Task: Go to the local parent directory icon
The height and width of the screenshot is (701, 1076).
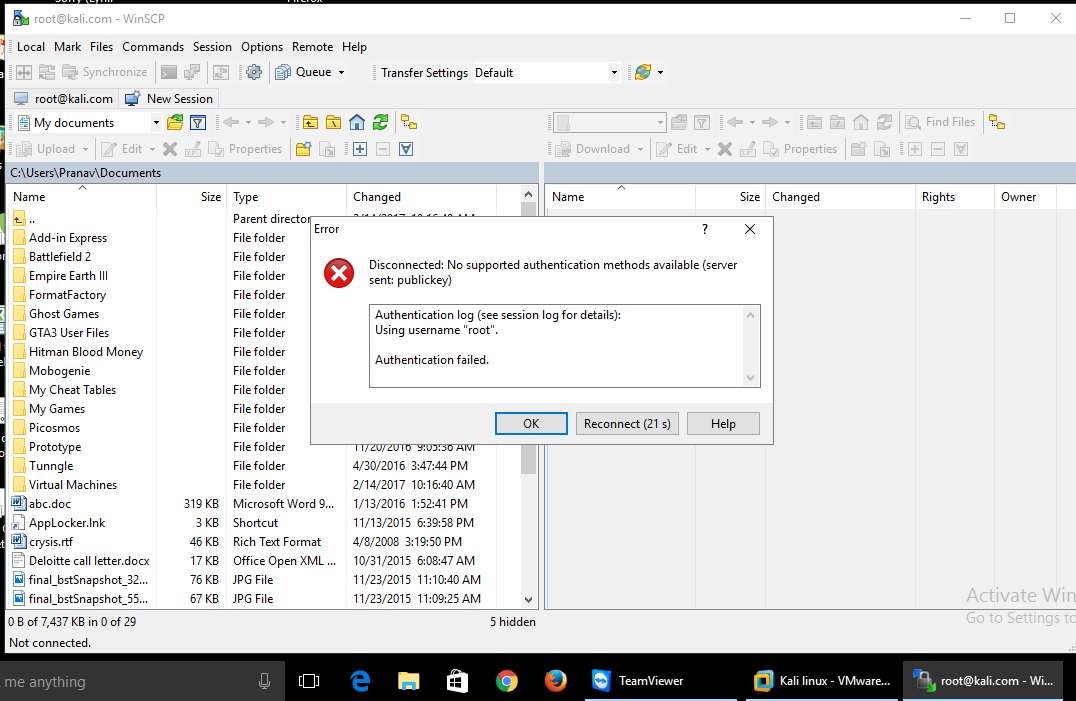Action: click(310, 122)
